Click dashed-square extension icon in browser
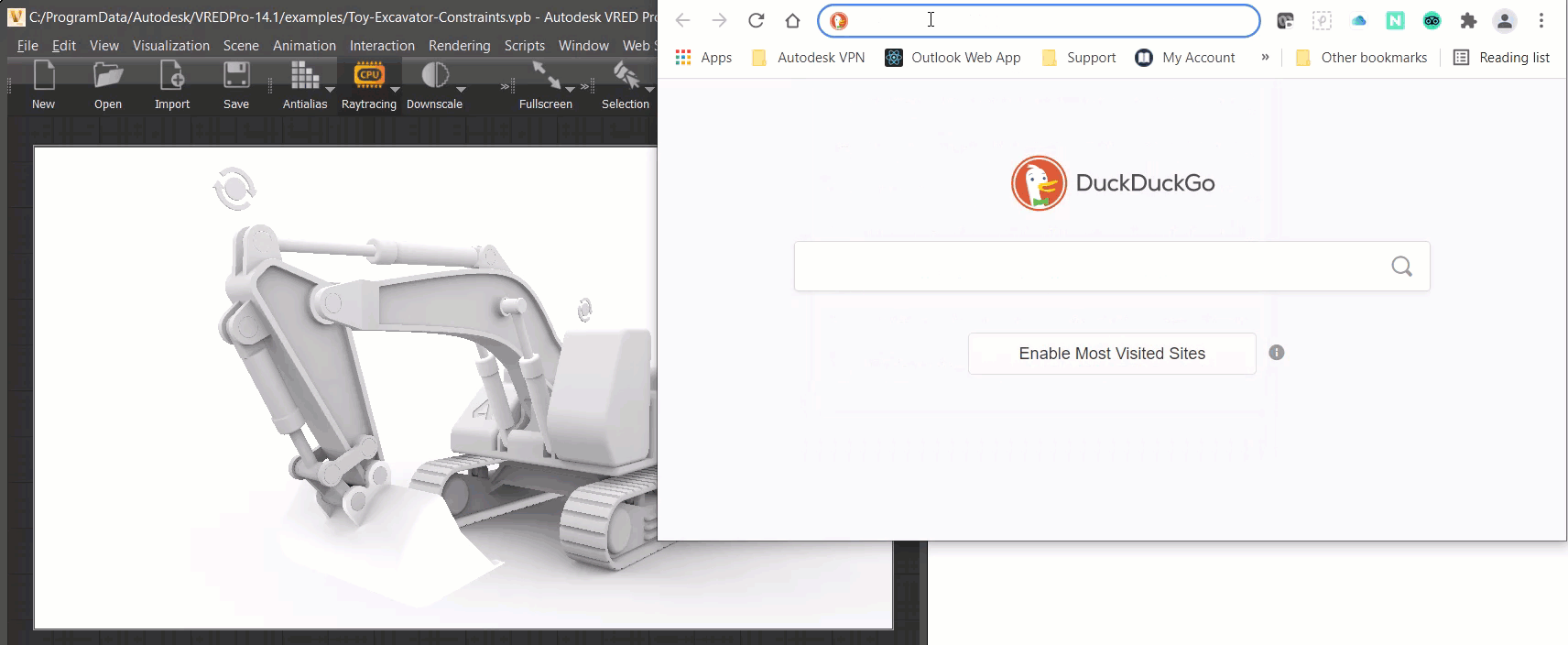The image size is (1568, 645). pos(1322,20)
